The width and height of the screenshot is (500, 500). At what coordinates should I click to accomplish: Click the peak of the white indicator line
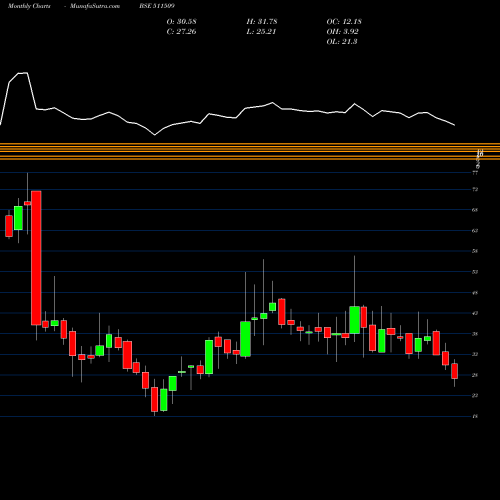(23, 73)
